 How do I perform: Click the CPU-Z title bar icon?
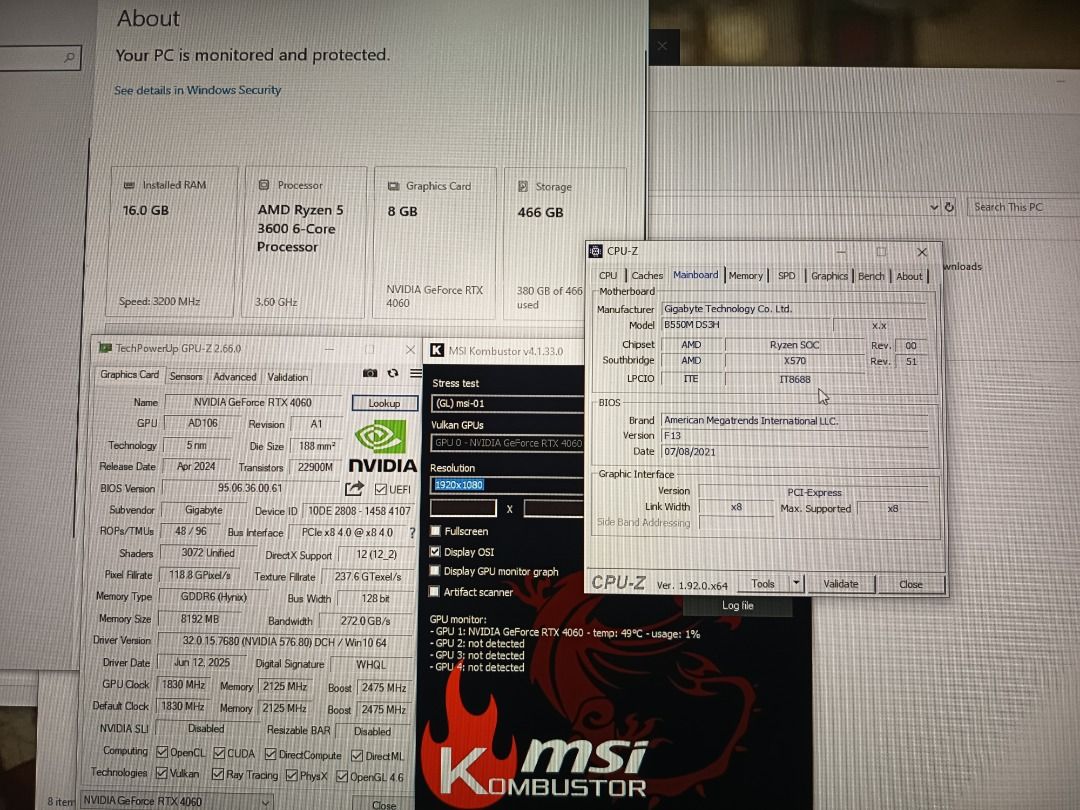596,251
